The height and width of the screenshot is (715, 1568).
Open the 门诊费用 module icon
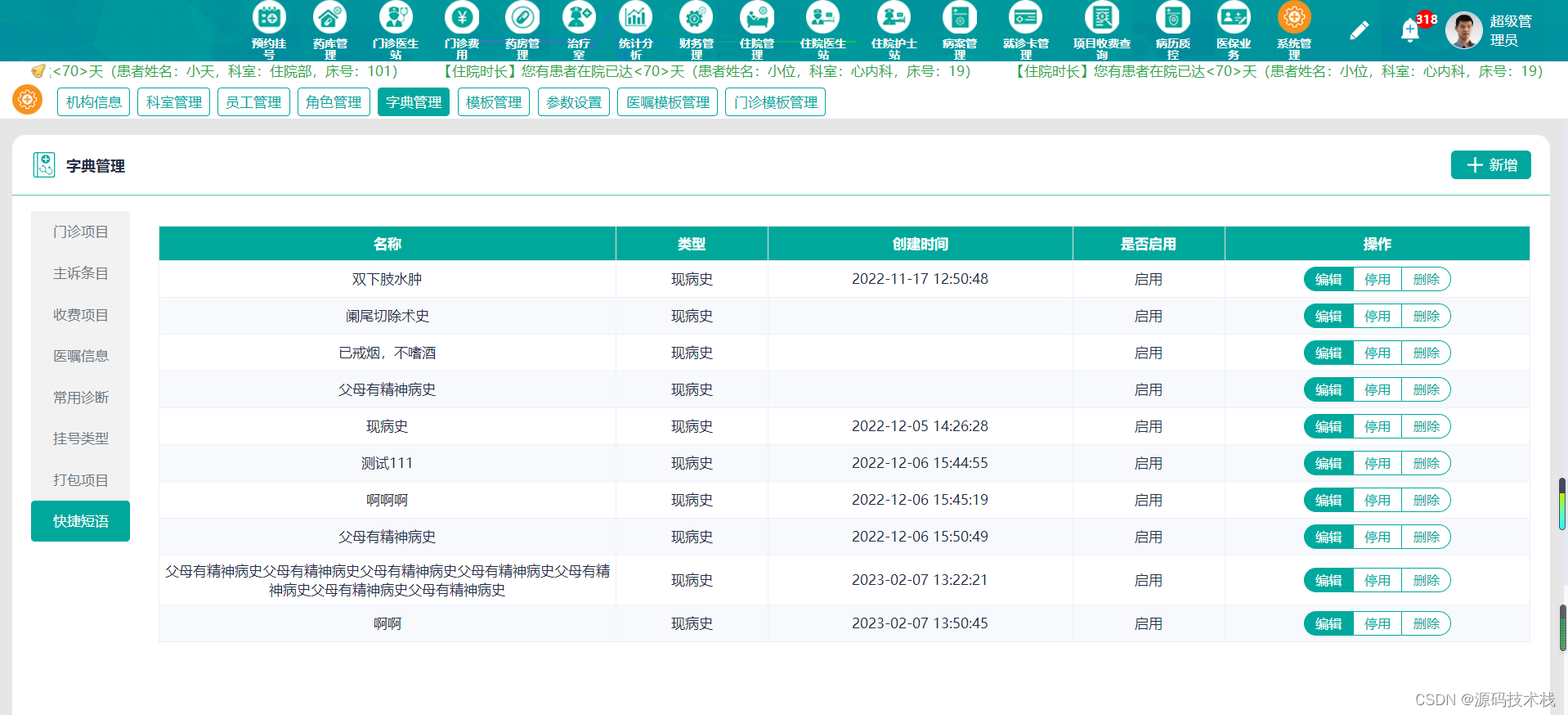[x=462, y=18]
